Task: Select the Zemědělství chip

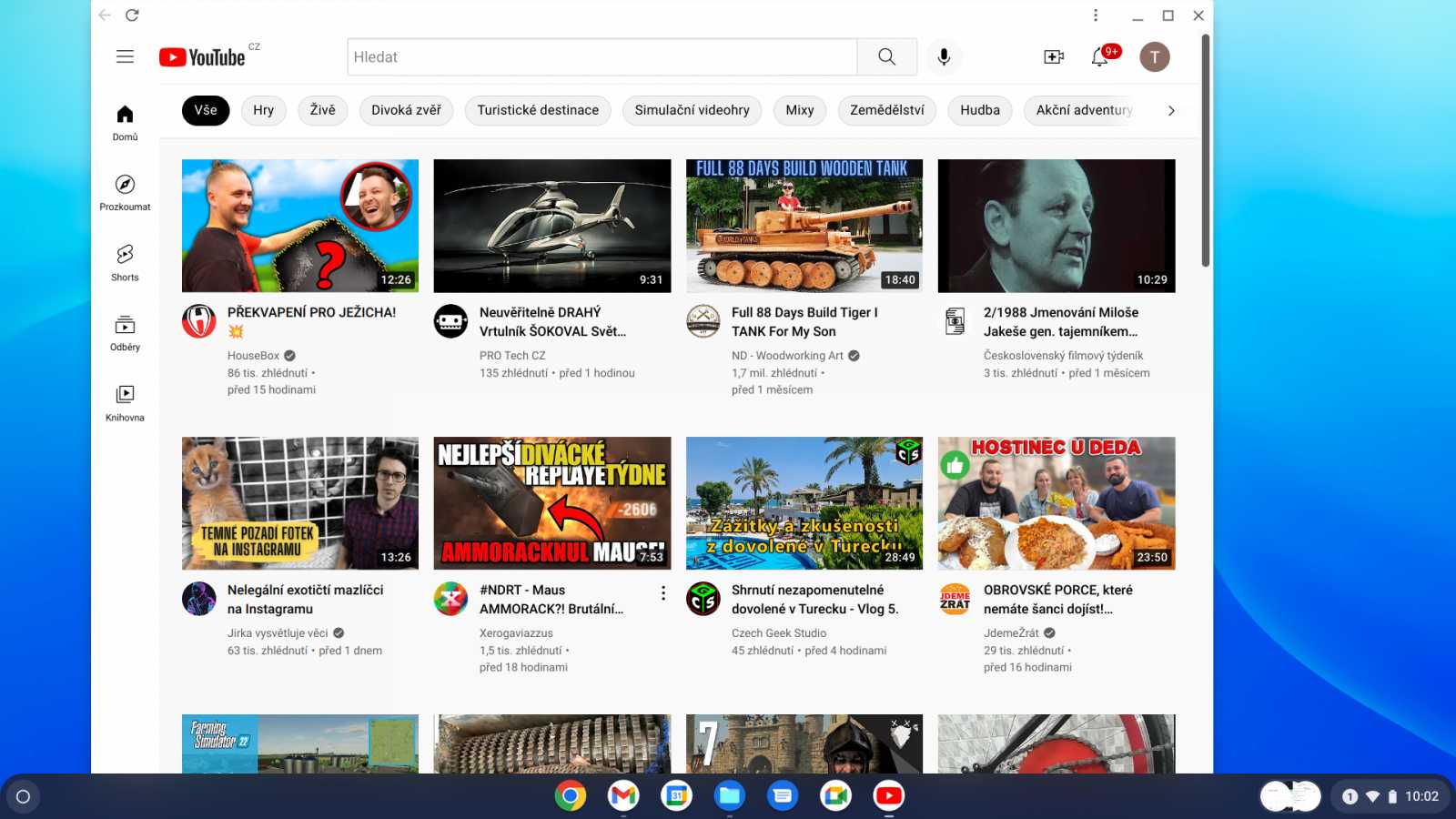Action: (887, 110)
